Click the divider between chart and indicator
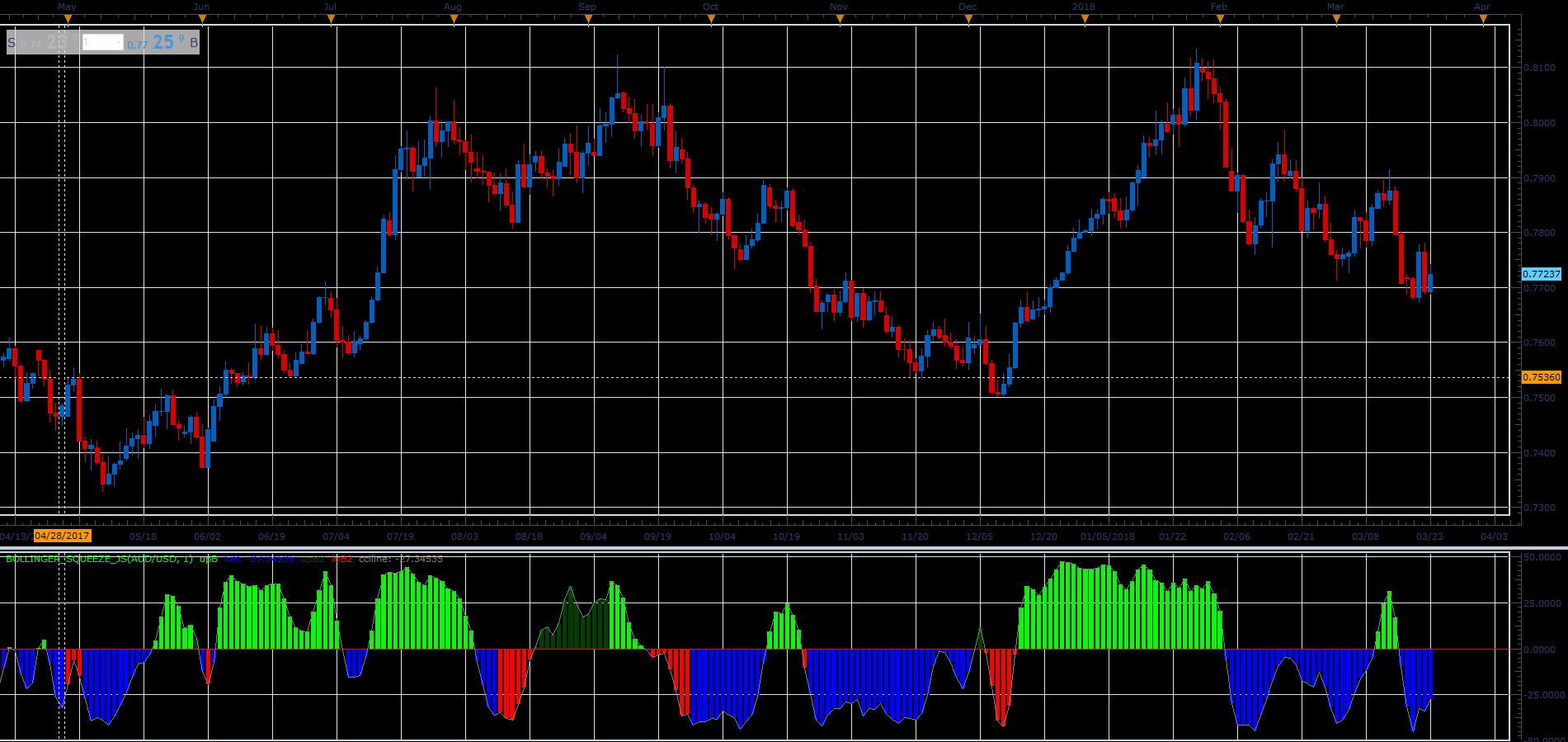Image resolution: width=1568 pixels, height=742 pixels. point(784,547)
